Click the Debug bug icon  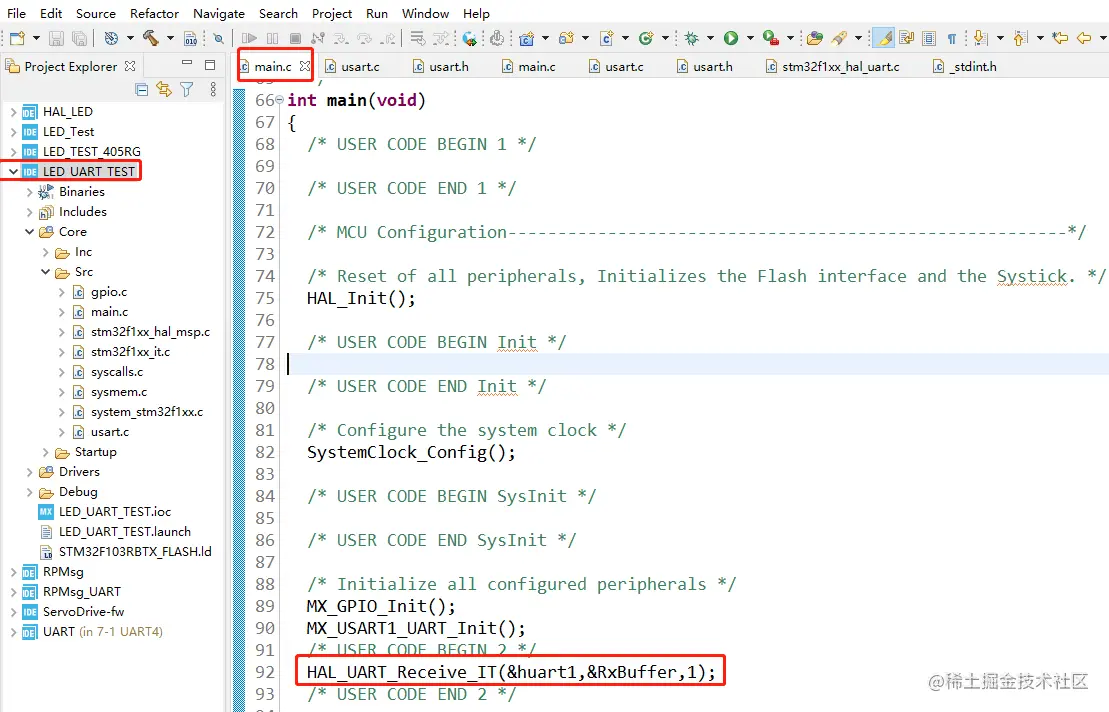click(x=692, y=38)
